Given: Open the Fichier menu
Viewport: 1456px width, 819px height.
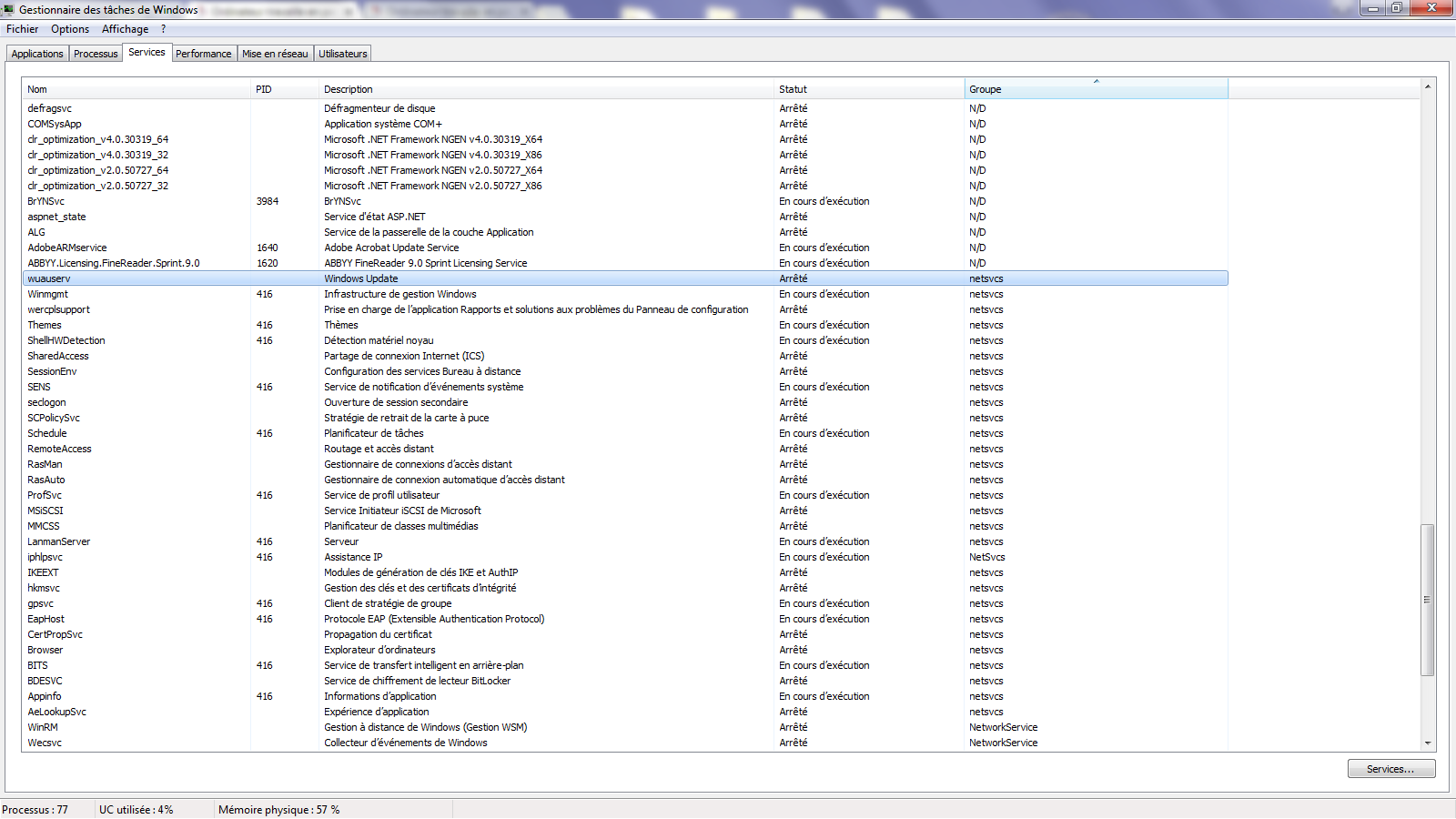Looking at the screenshot, I should click(22, 29).
